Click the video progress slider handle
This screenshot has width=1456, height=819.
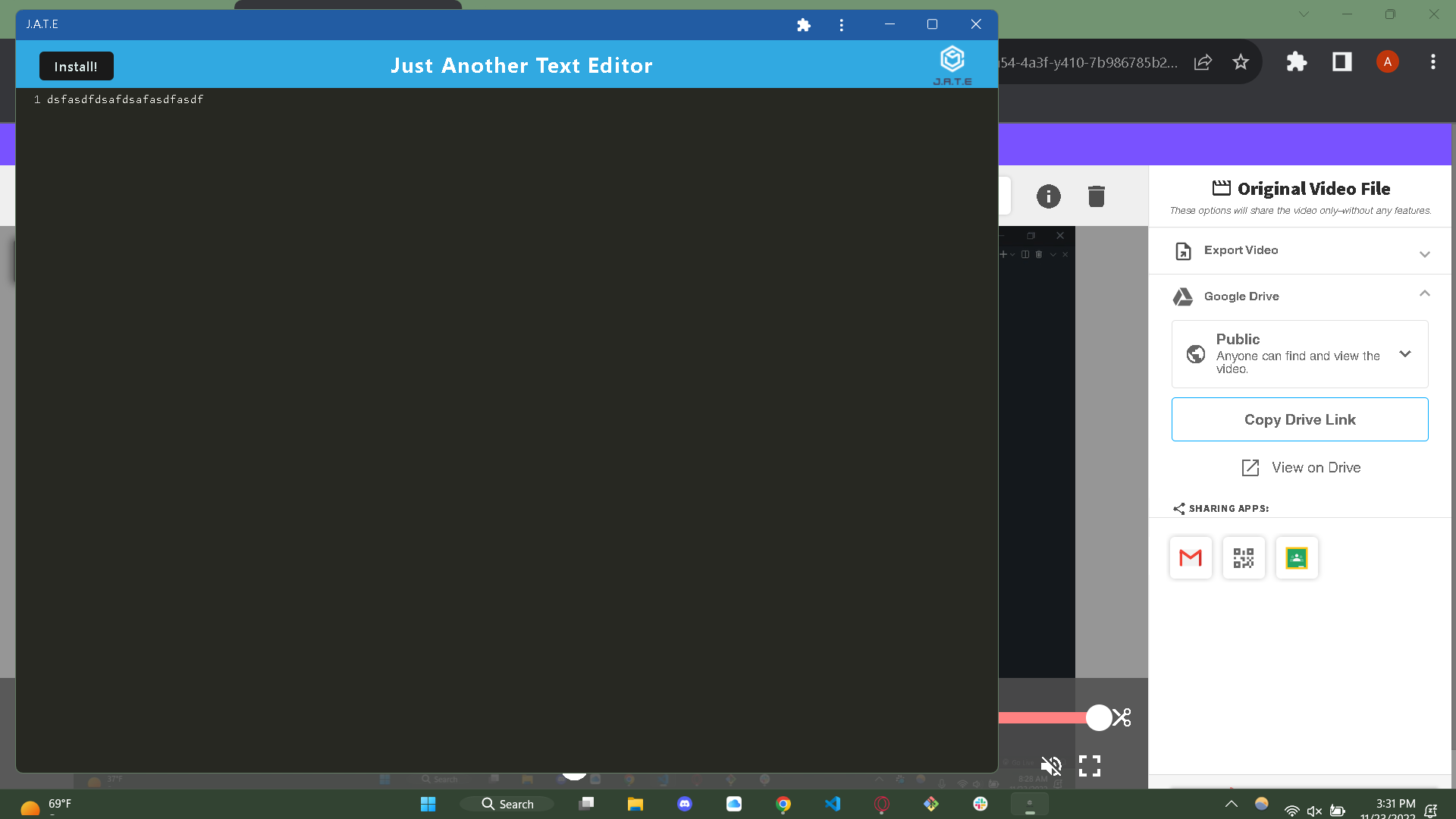pos(1098,717)
